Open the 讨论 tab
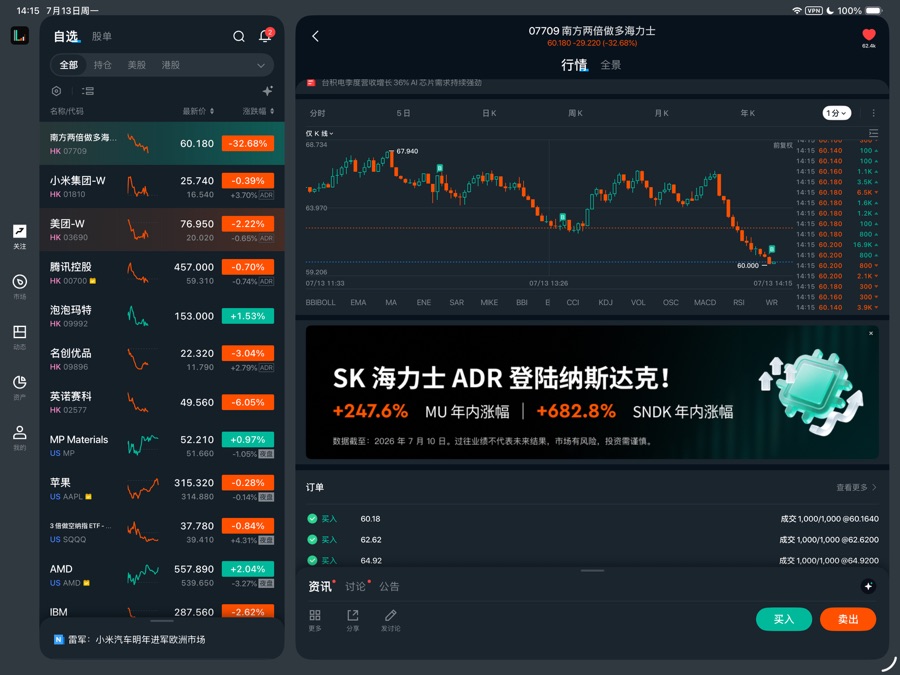This screenshot has height=675, width=900. pos(356,586)
